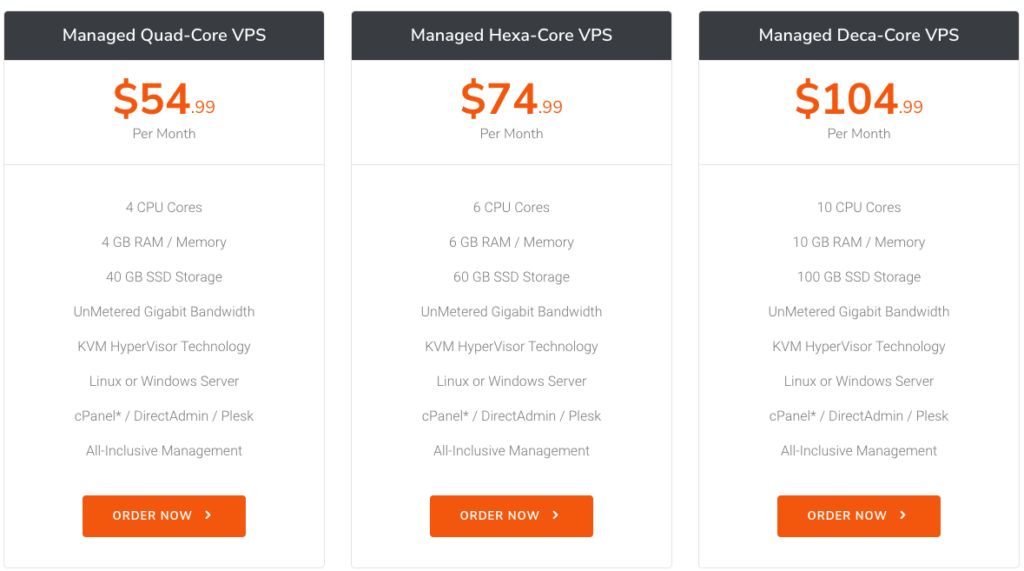Click All-Inclusive Management in Hexa-Core plan
The image size is (1024, 571).
[x=511, y=451]
